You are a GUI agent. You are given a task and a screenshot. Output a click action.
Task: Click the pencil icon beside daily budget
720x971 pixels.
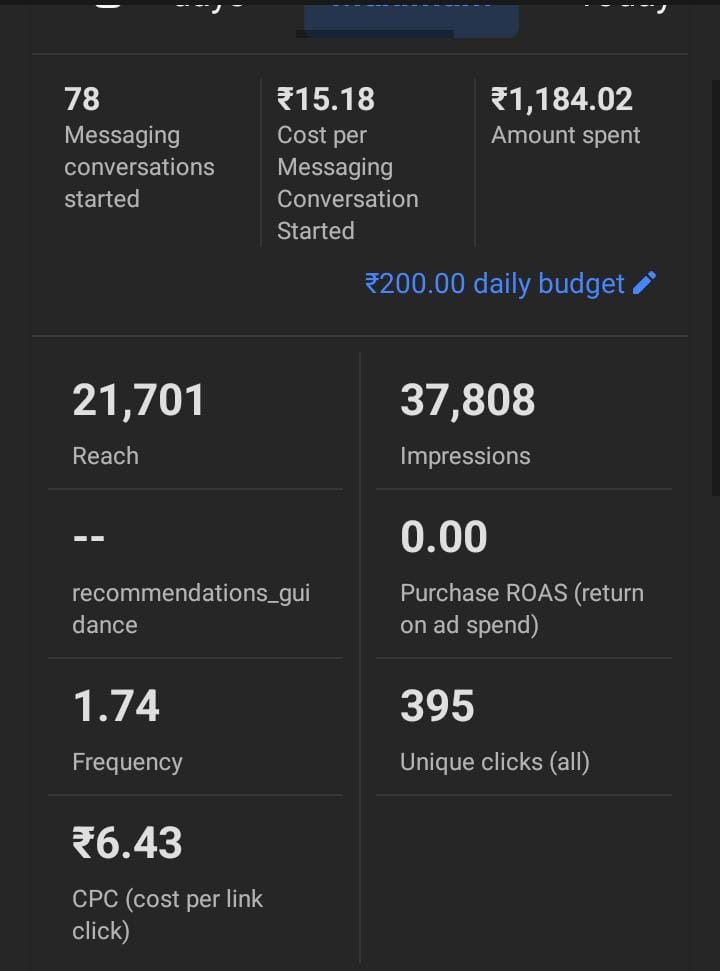[x=645, y=283]
